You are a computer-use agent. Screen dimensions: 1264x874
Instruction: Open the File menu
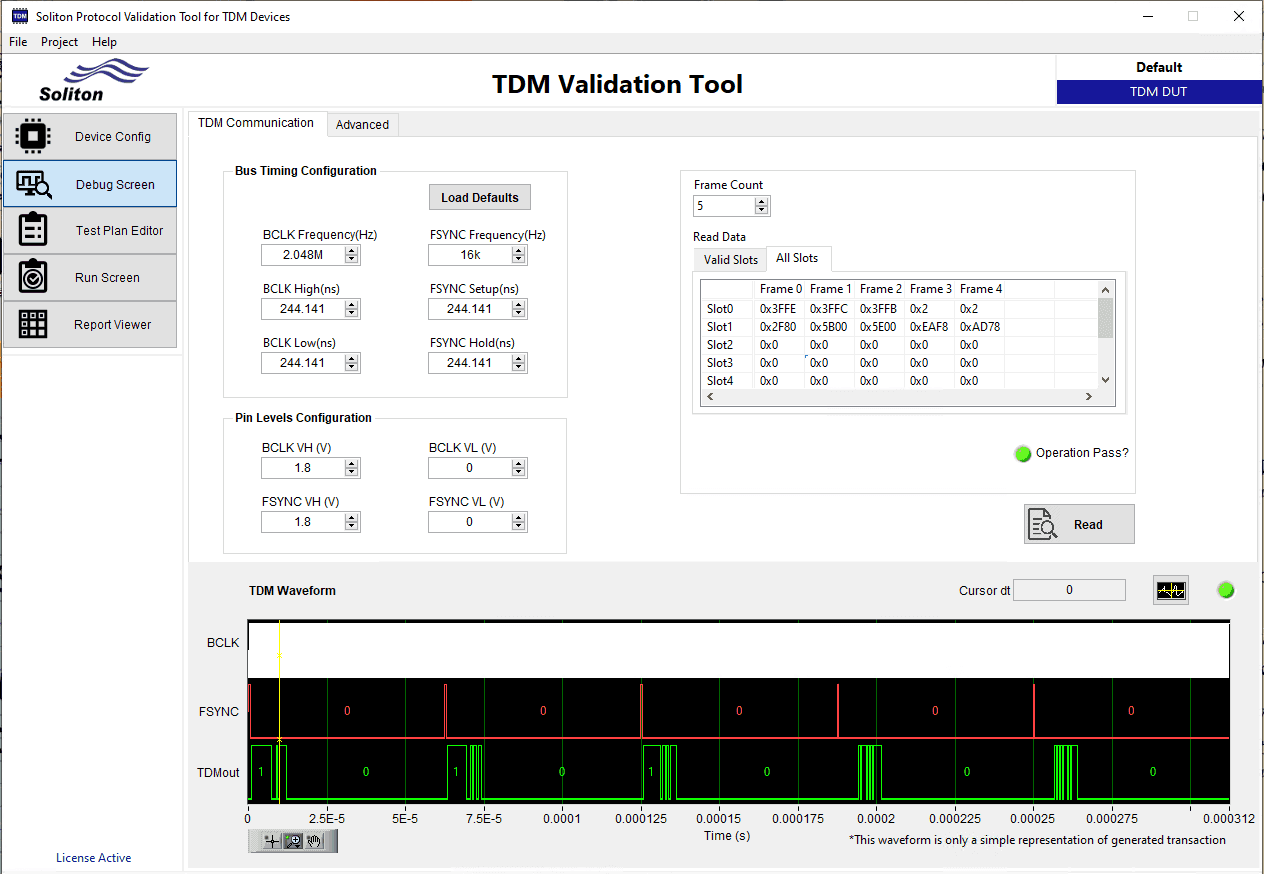tap(18, 42)
